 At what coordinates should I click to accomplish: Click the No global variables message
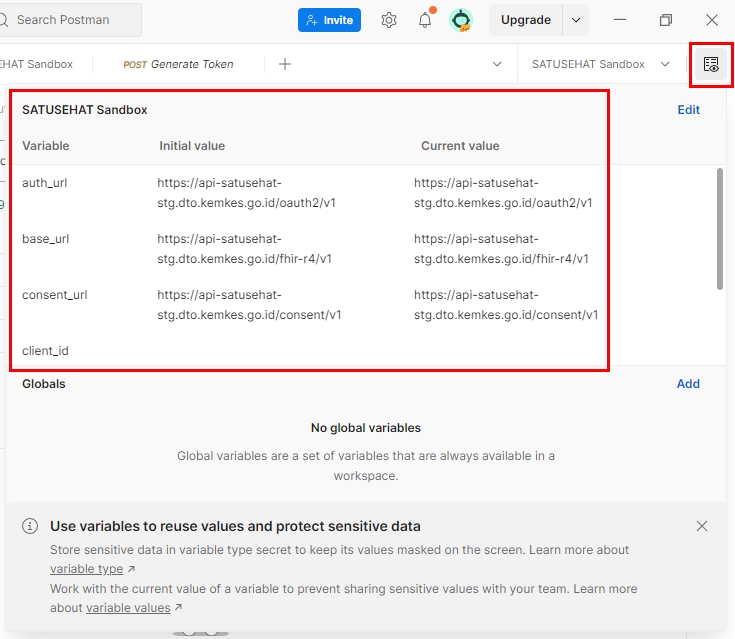366,428
